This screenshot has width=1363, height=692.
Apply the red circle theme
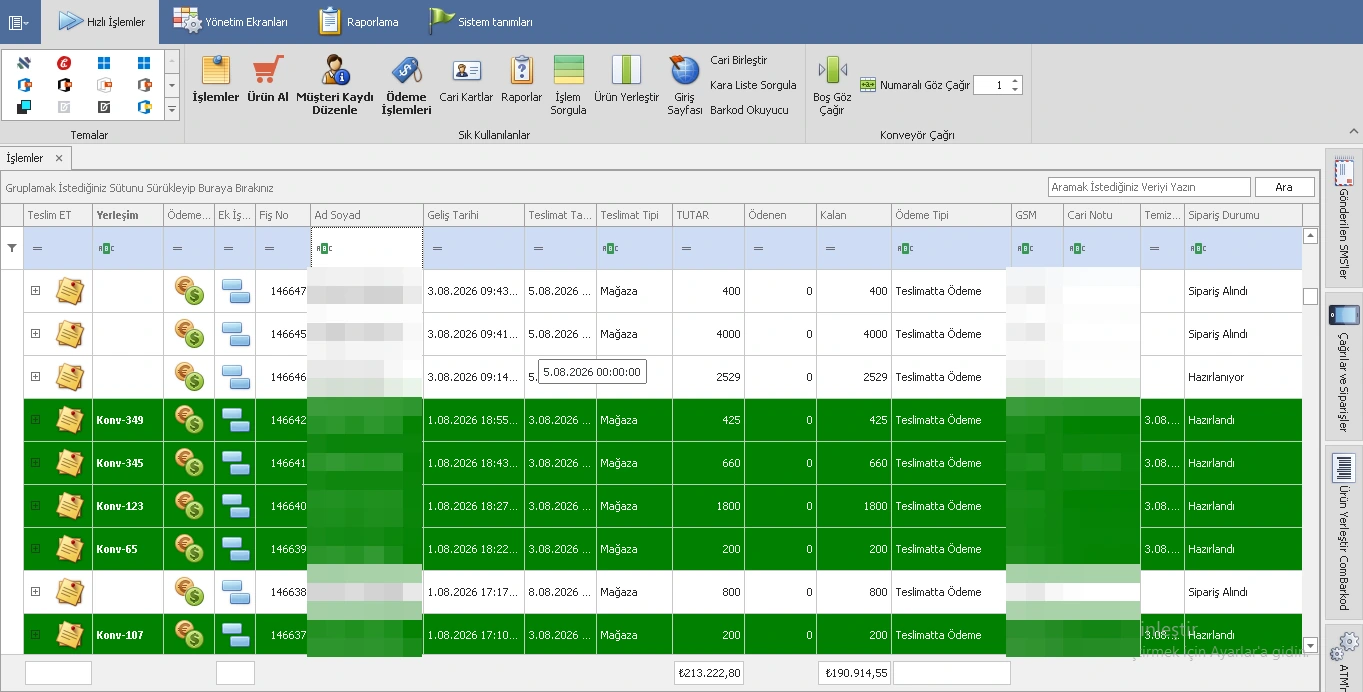[64, 63]
